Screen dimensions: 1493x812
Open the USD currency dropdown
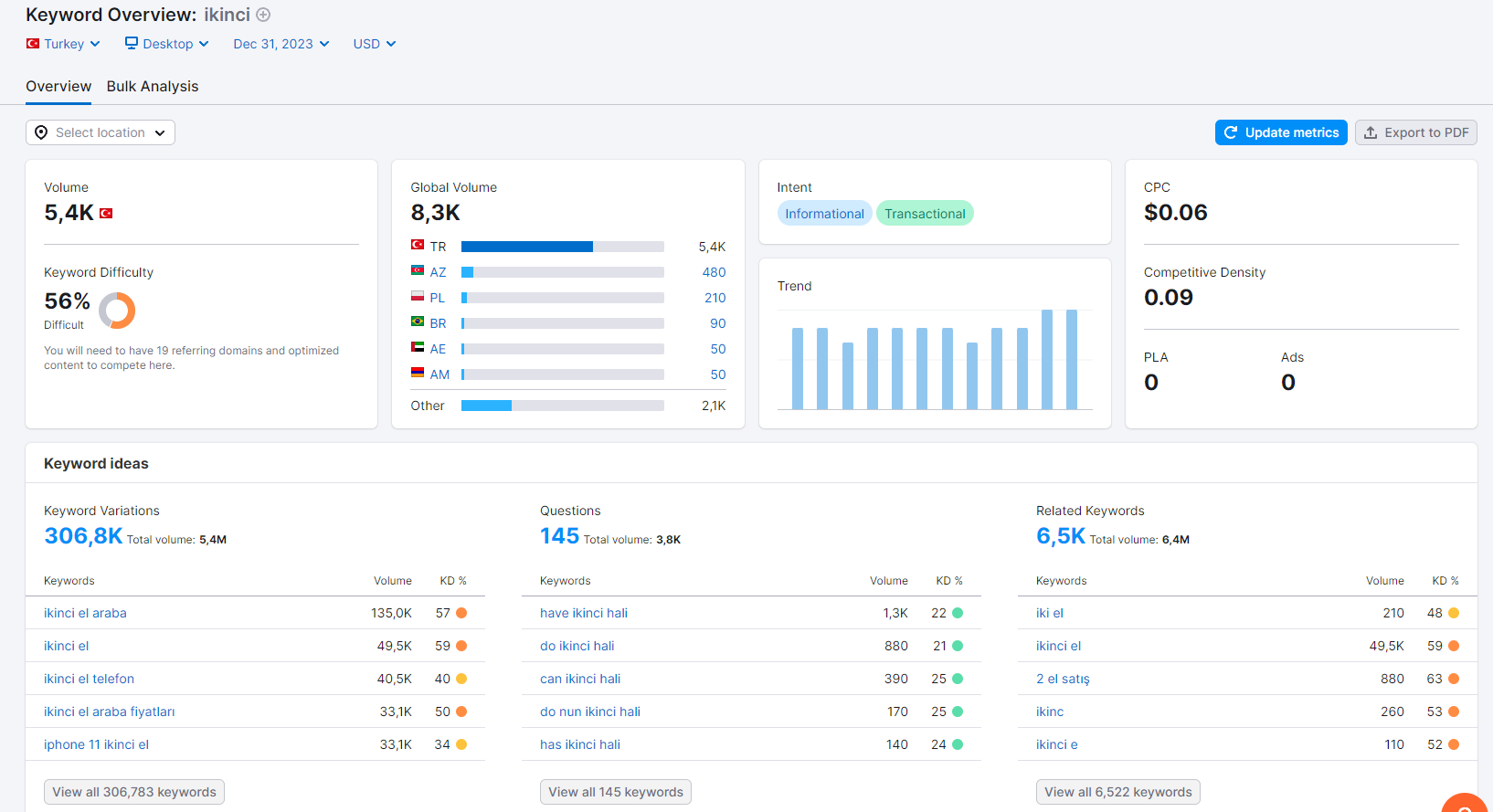point(375,44)
